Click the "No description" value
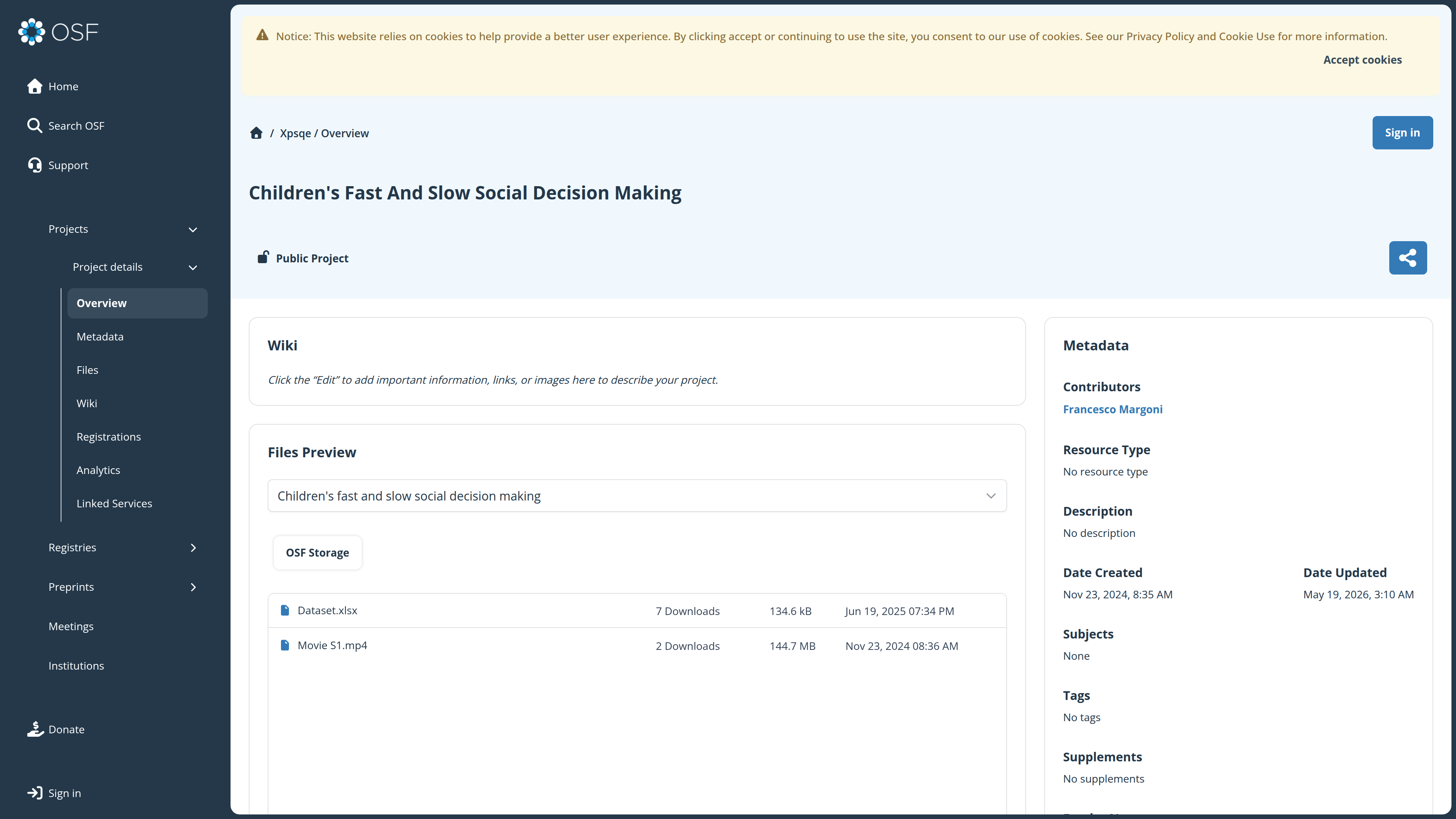Image resolution: width=1456 pixels, height=819 pixels. 1099,533
